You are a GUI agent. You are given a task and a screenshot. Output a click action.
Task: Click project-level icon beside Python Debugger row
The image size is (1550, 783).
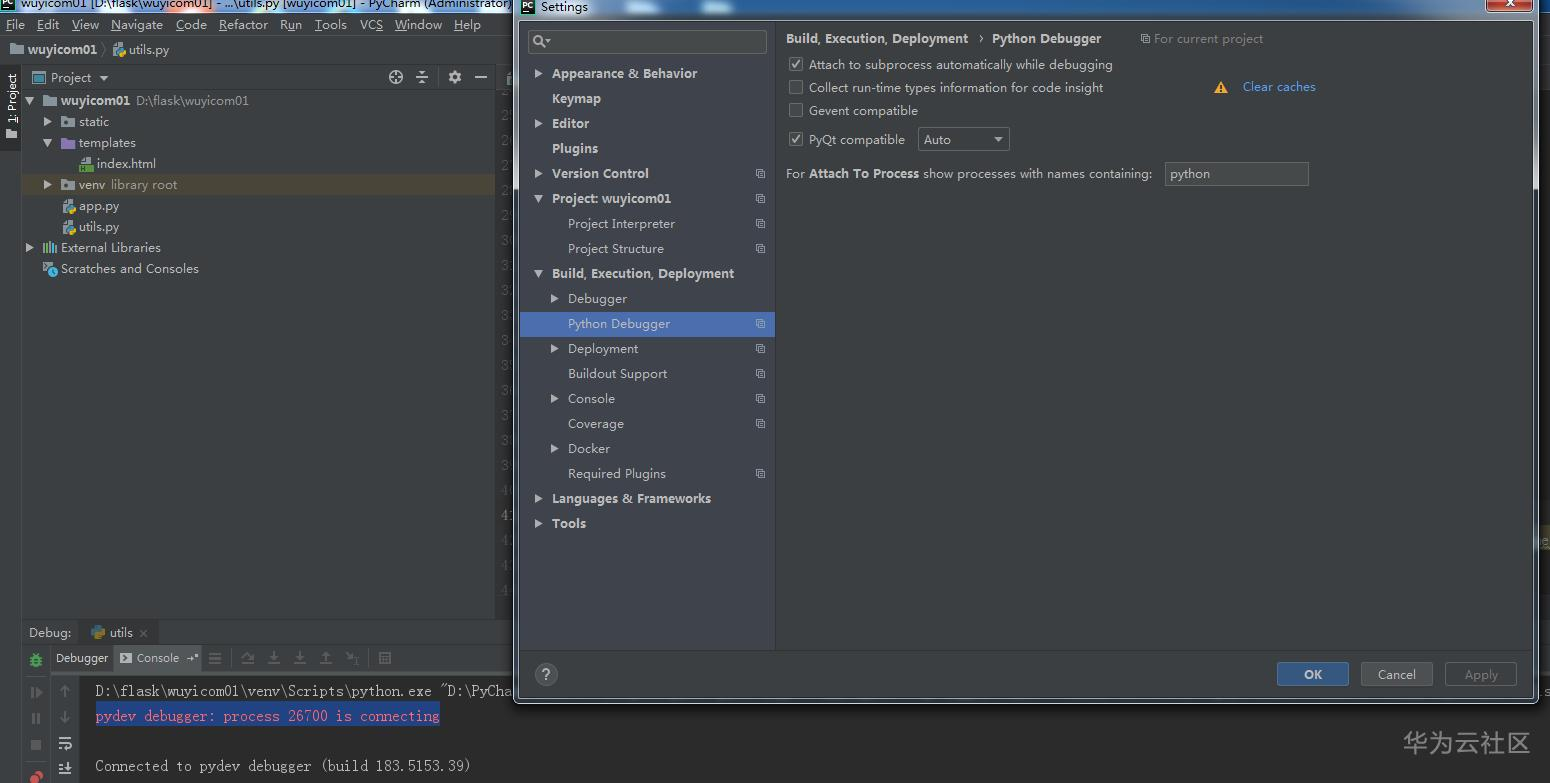click(x=760, y=324)
